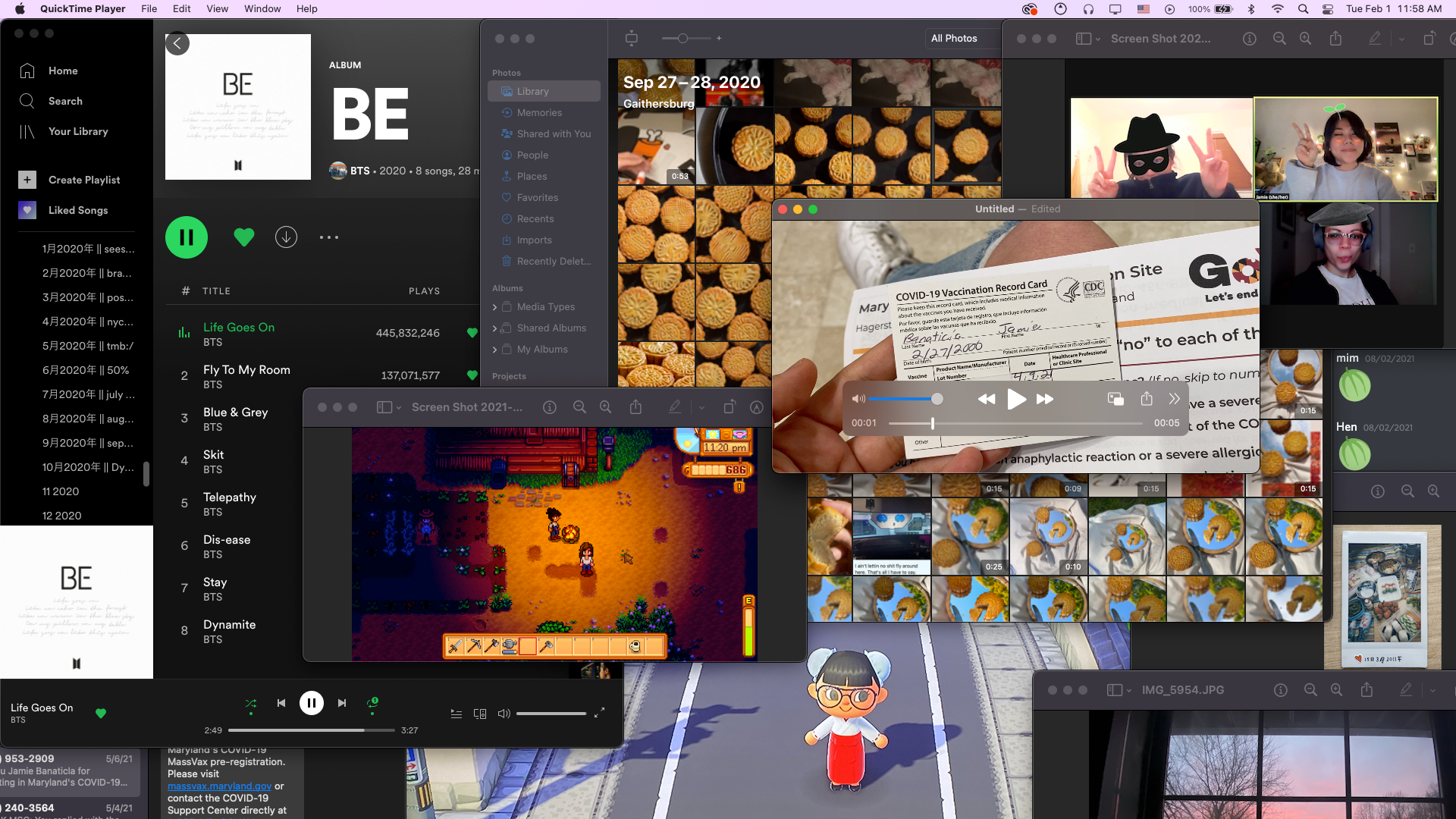Open Liked Songs heart icon
This screenshot has width=1456, height=819.
27,210
